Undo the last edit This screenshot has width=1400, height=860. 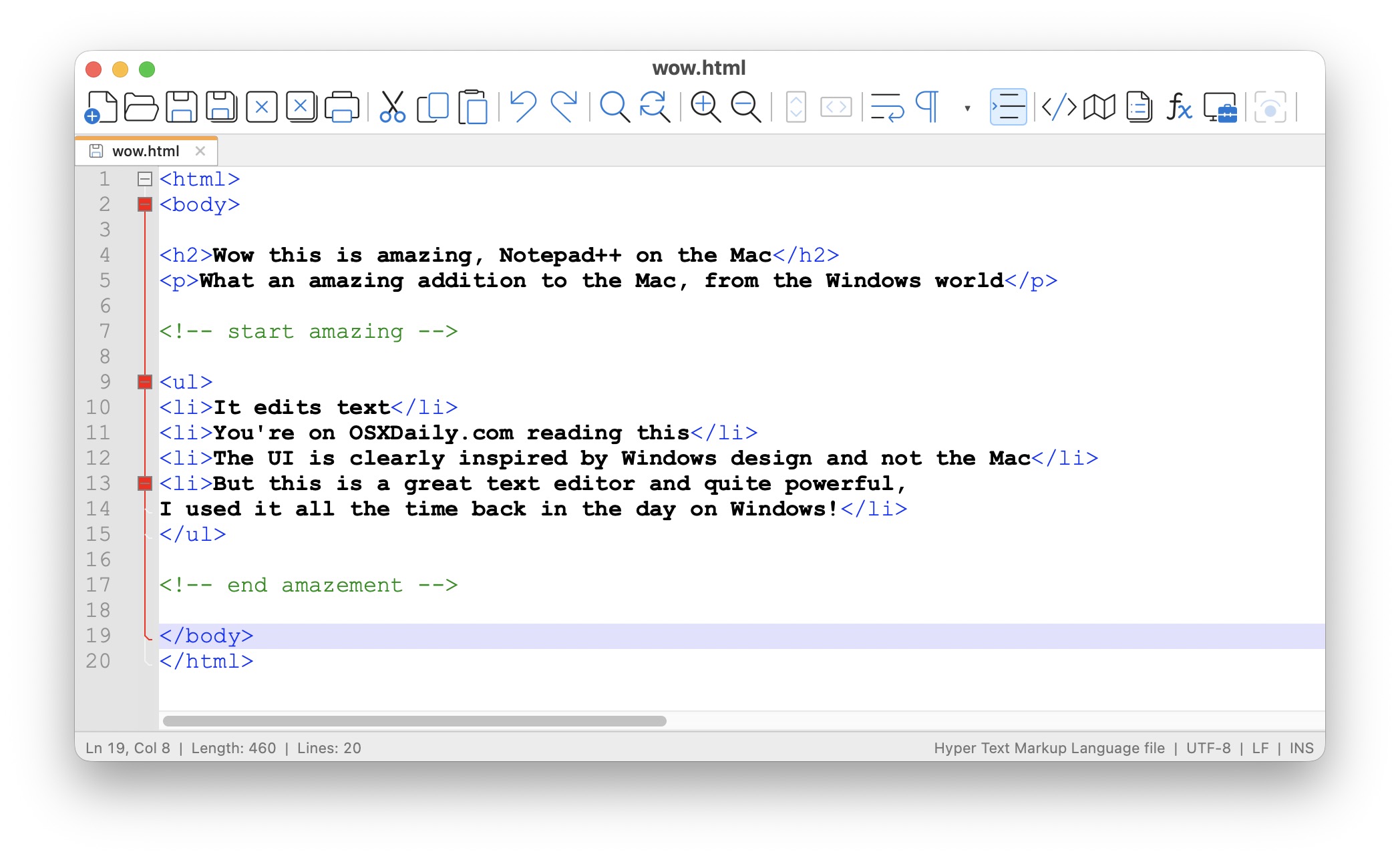pyautogui.click(x=523, y=107)
